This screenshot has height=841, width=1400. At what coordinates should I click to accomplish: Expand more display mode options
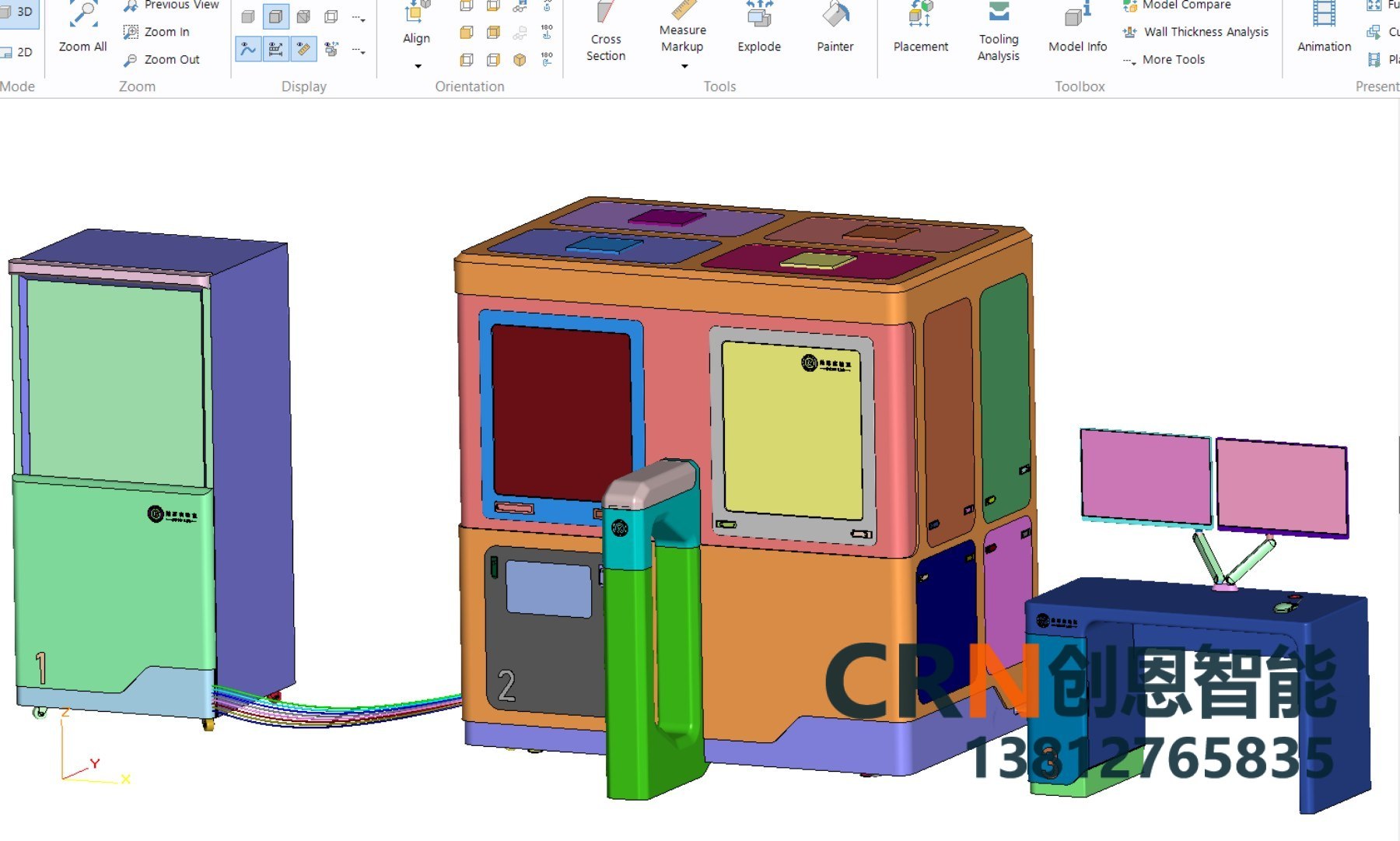click(359, 17)
